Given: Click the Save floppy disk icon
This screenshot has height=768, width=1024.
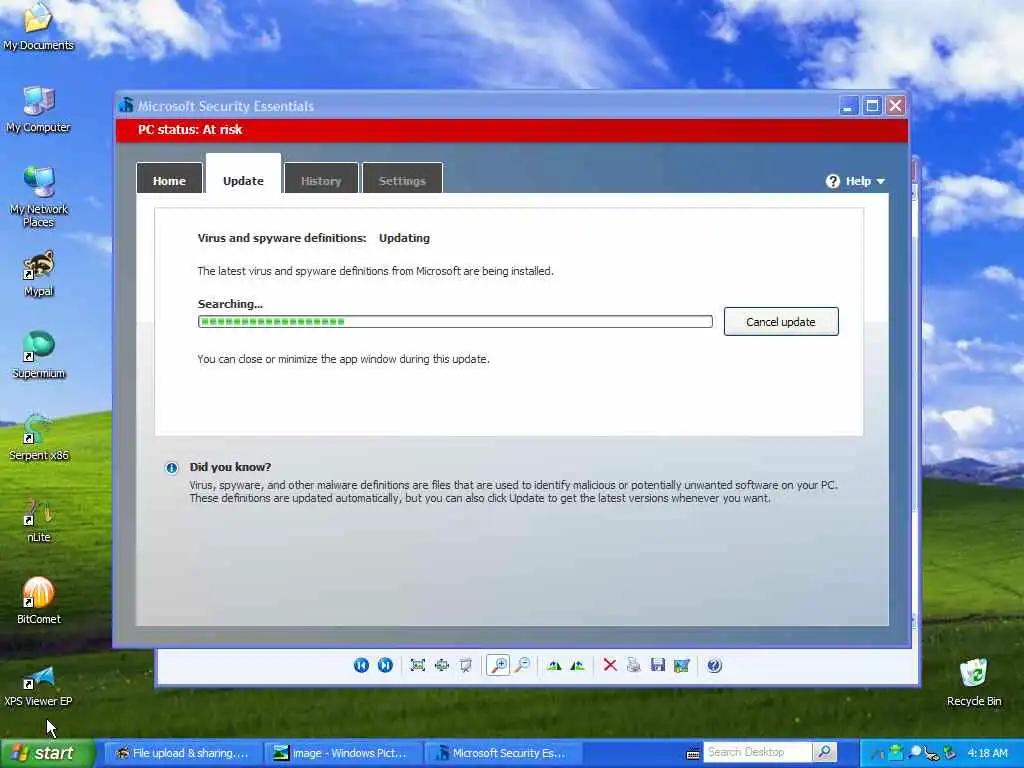Looking at the screenshot, I should point(658,665).
